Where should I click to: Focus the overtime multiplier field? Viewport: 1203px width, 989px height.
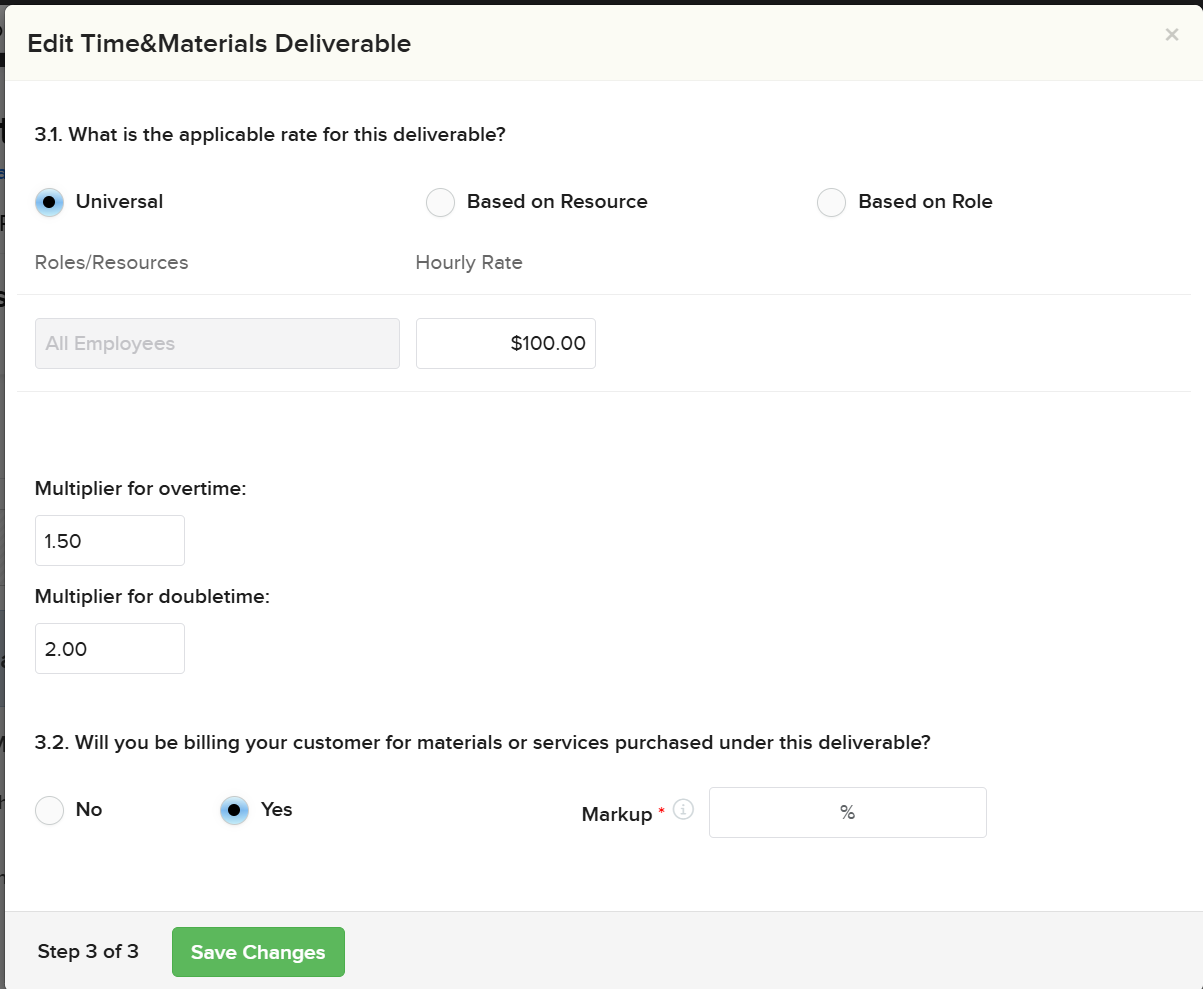pyautogui.click(x=110, y=541)
